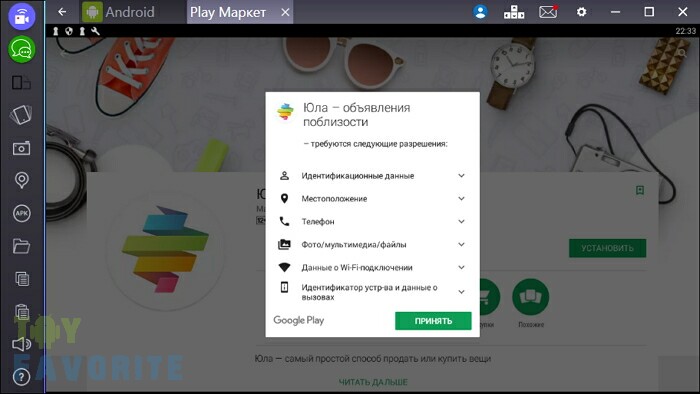
Task: Expand Фото/мультимедиа/файлы permission chevron
Action: (x=461, y=245)
